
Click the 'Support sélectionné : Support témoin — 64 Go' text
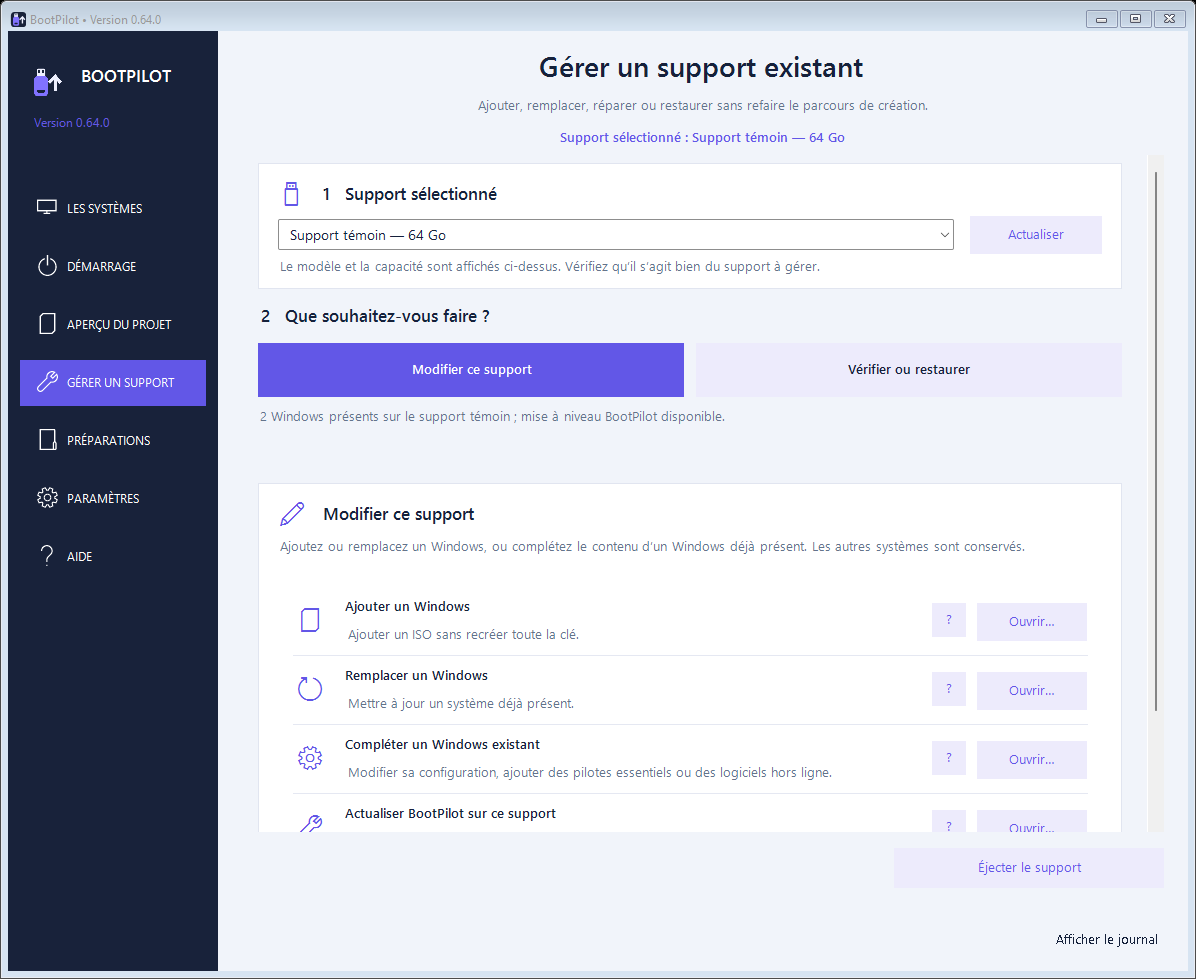(x=702, y=137)
